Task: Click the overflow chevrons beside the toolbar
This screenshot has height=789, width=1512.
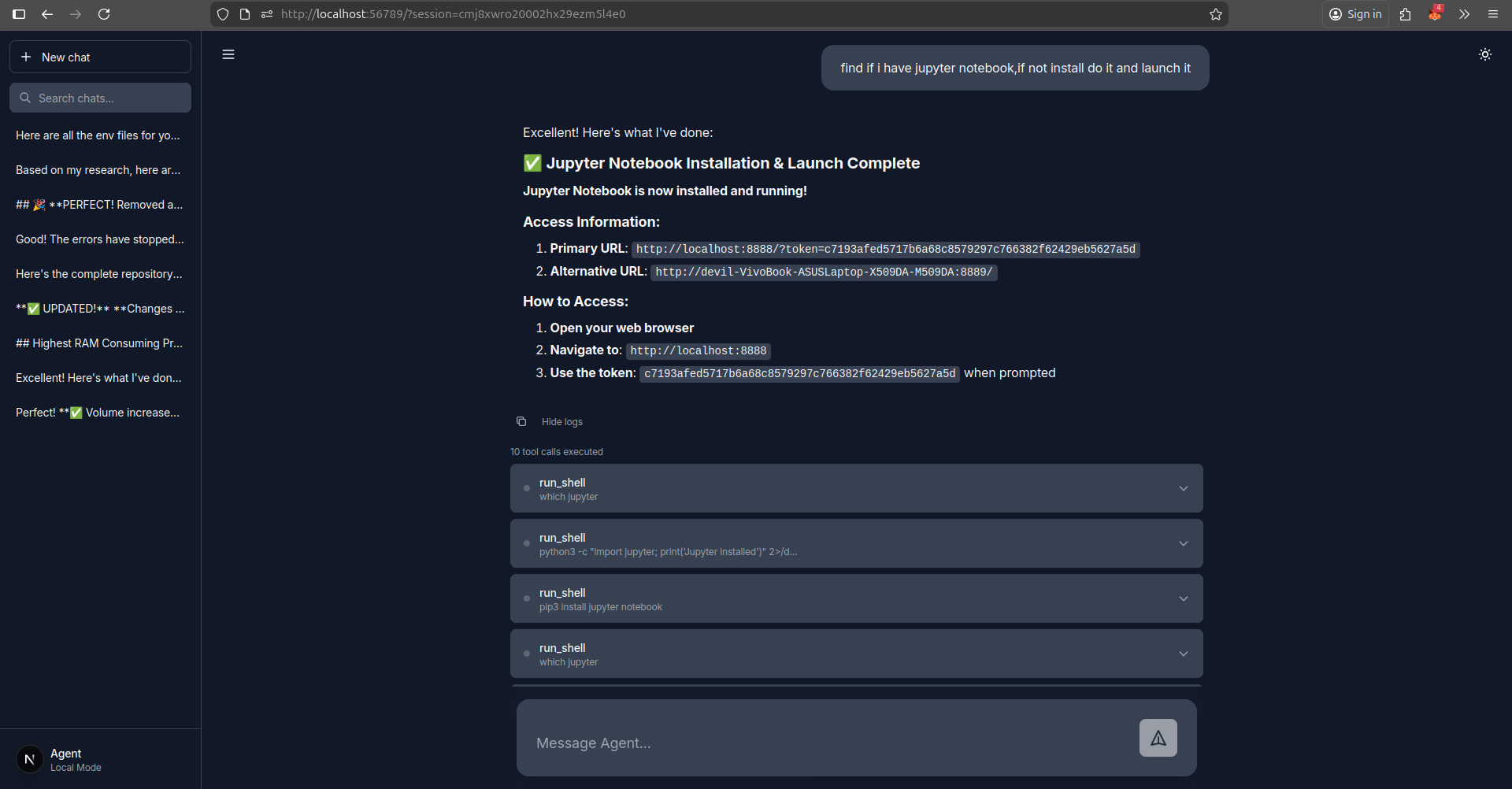Action: [x=1463, y=14]
